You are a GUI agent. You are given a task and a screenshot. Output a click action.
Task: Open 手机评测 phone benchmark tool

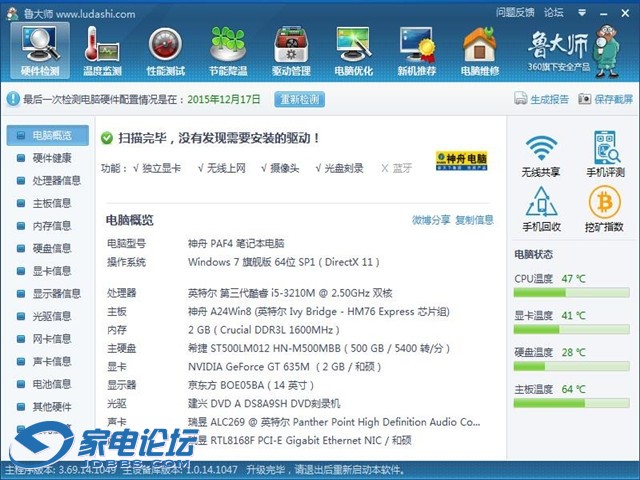coord(605,154)
